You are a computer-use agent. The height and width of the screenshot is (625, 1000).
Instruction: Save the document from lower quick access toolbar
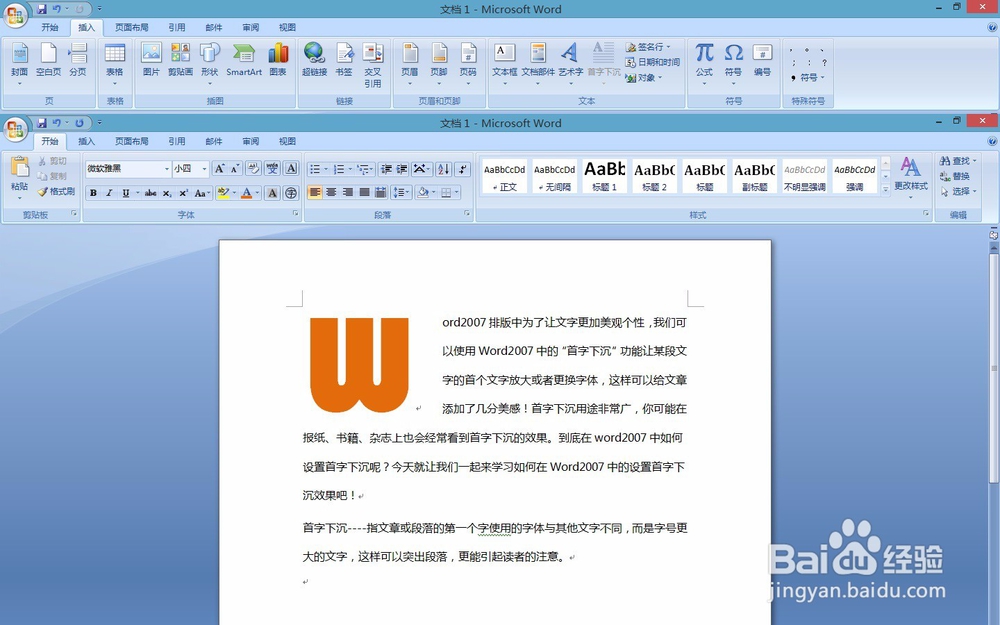(42, 122)
